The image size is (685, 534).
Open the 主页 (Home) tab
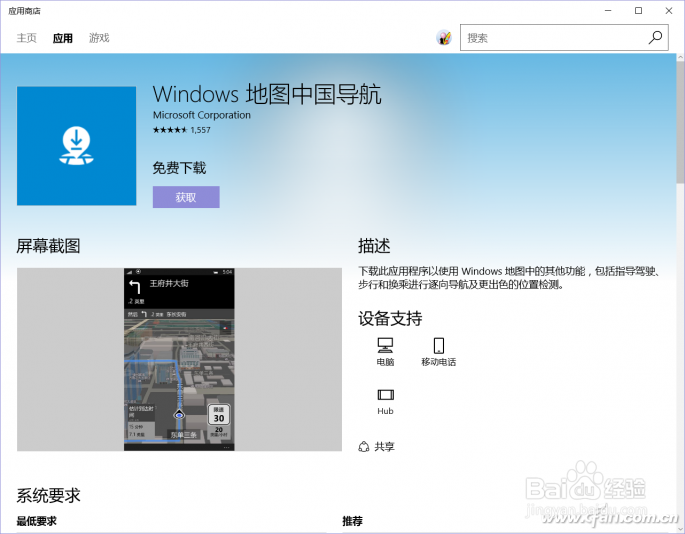point(27,38)
